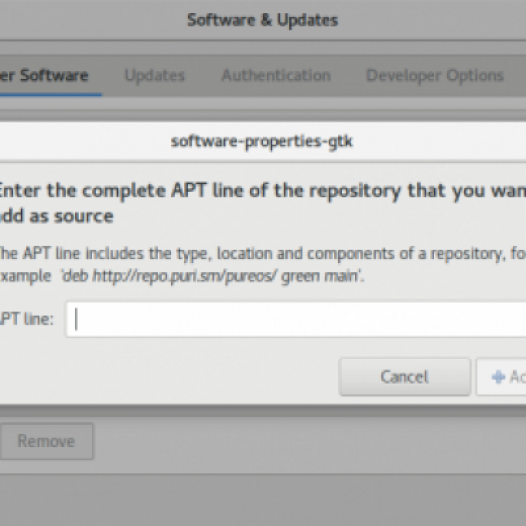Confirm with the Add button

click(501, 377)
